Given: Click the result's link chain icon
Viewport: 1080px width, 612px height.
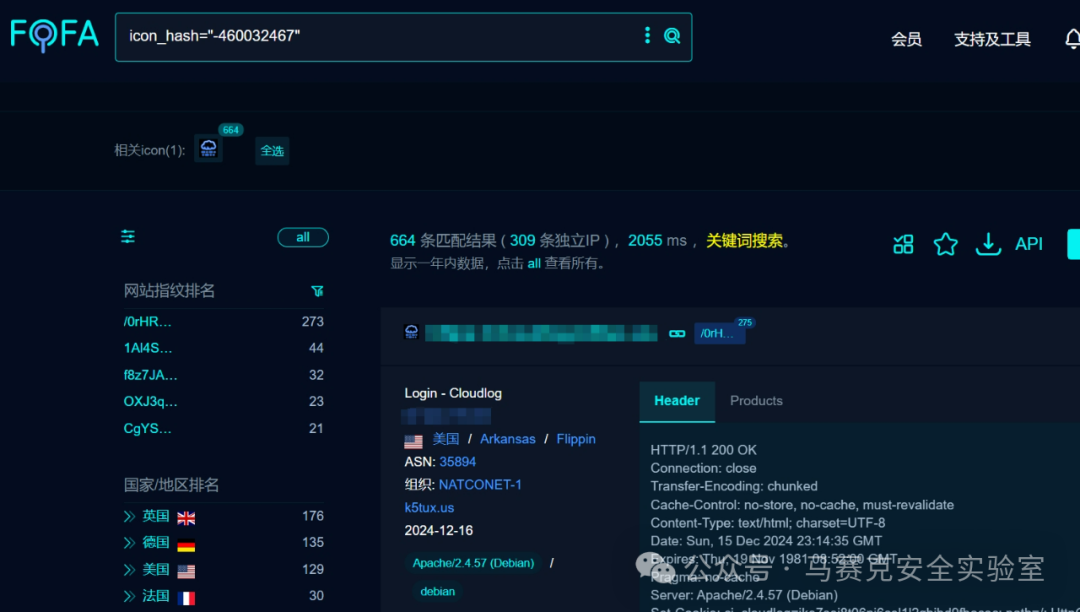Looking at the screenshot, I should [x=677, y=334].
